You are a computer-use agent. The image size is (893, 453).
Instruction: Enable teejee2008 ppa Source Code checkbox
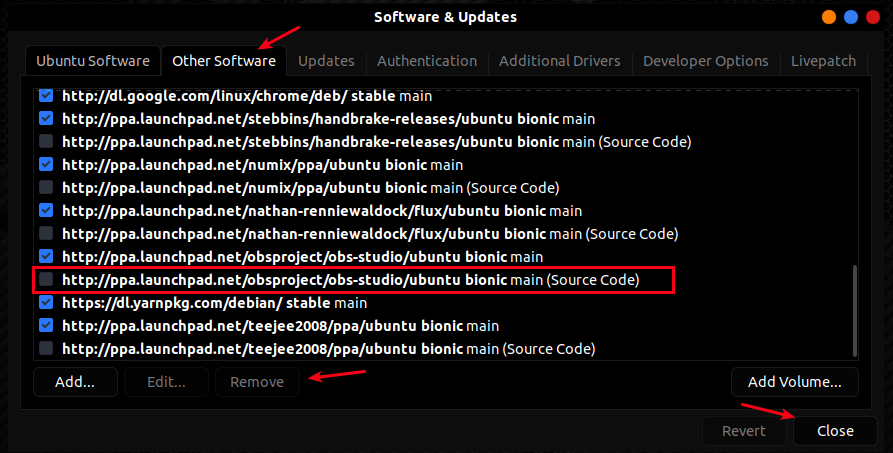click(x=46, y=349)
